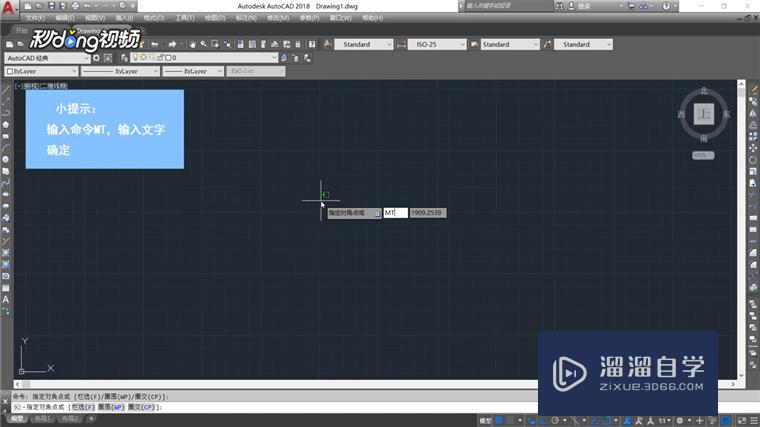Select the Circle tool in draw toolbar
Screen dimensions: 760x427
(6, 159)
